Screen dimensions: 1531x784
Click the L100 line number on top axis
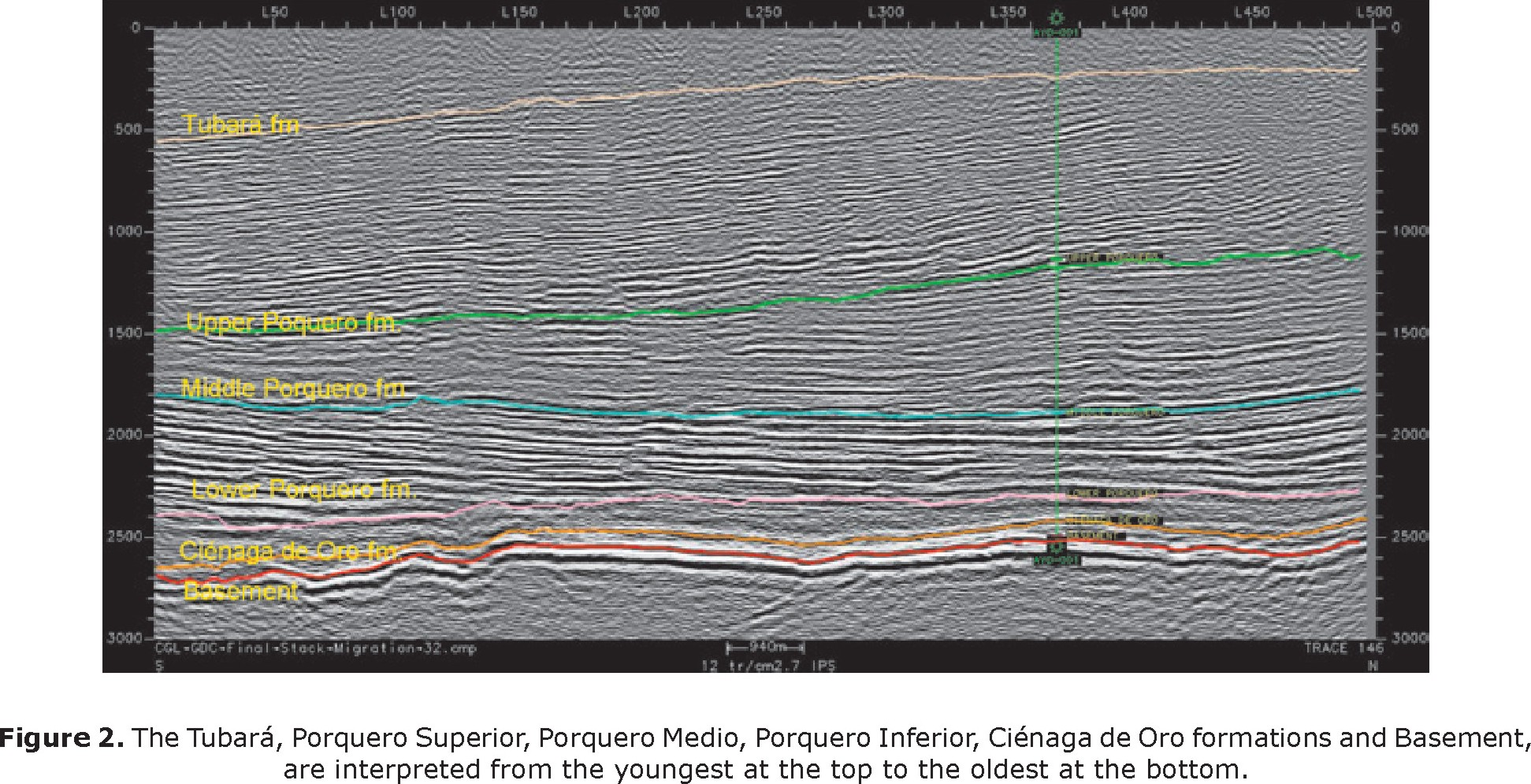[x=396, y=13]
